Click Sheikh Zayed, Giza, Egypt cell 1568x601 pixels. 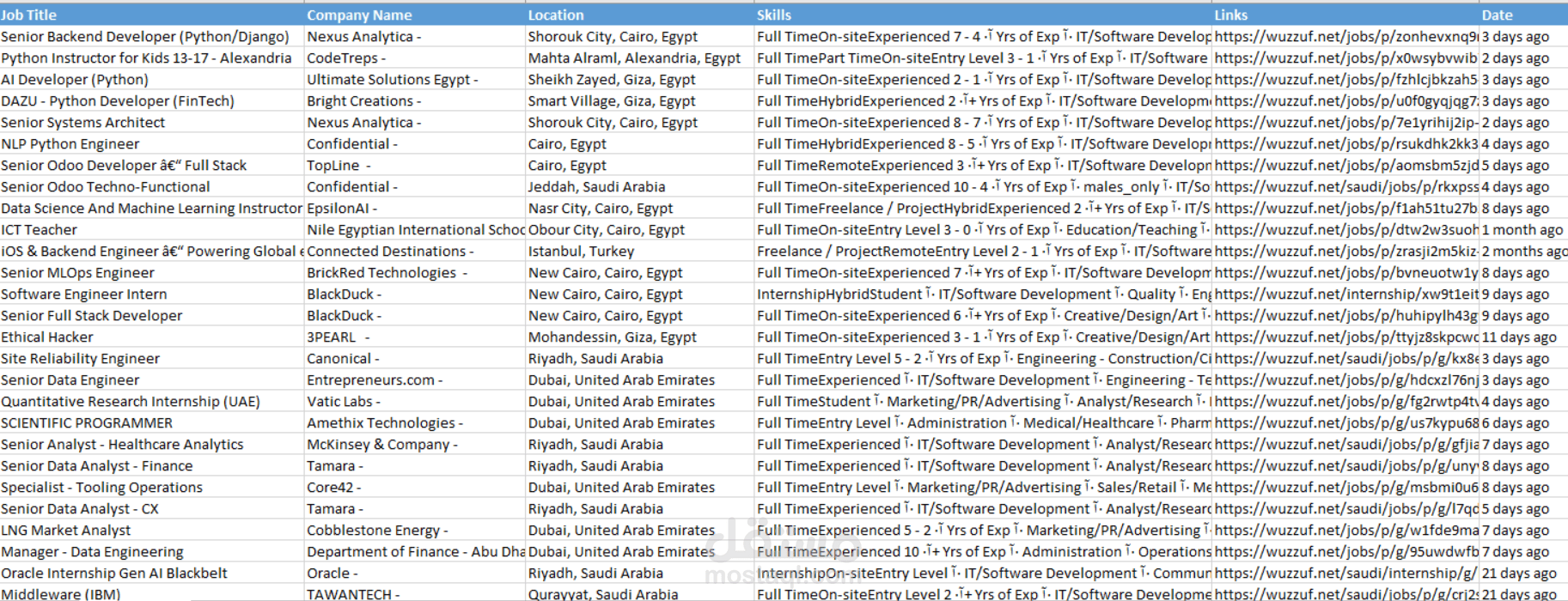(640, 79)
